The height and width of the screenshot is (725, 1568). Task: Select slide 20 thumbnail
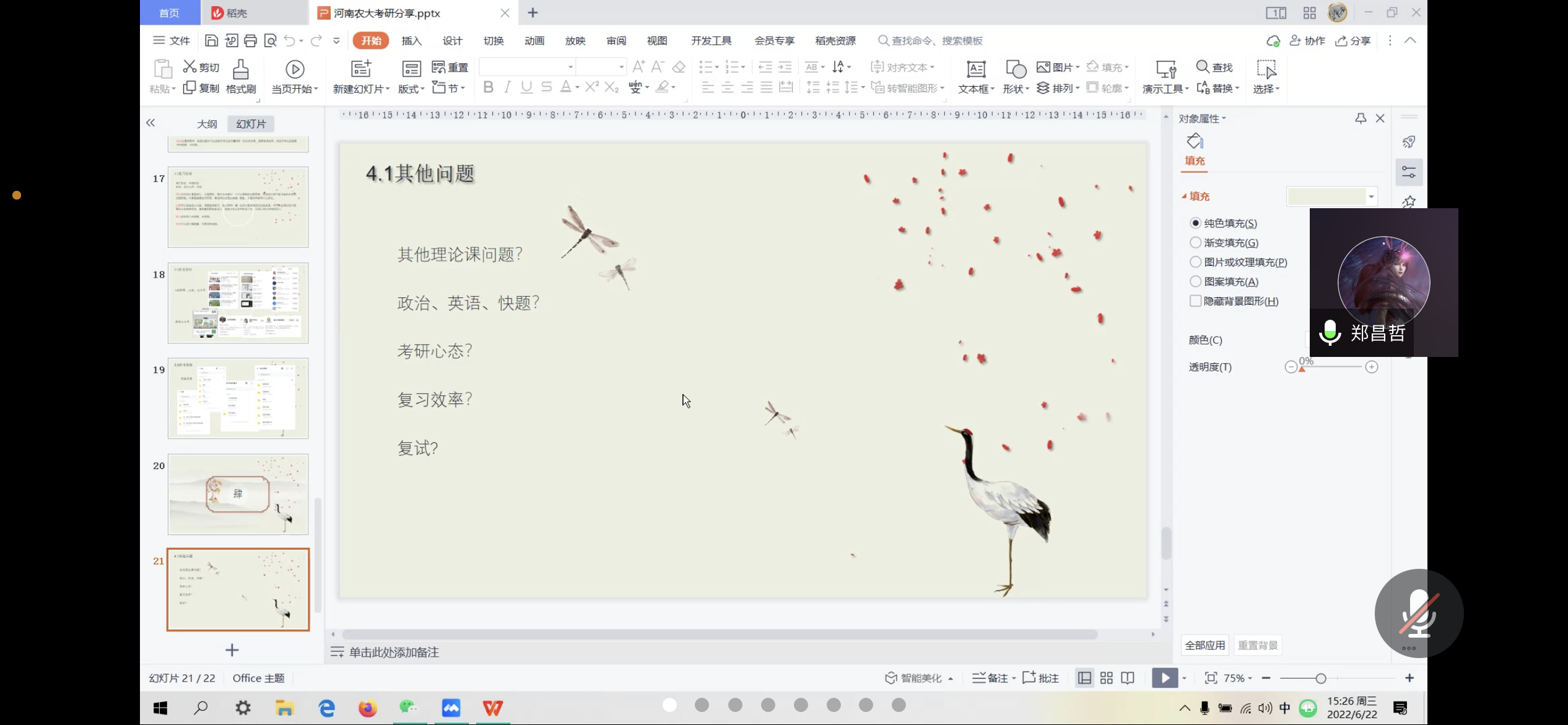(x=238, y=494)
